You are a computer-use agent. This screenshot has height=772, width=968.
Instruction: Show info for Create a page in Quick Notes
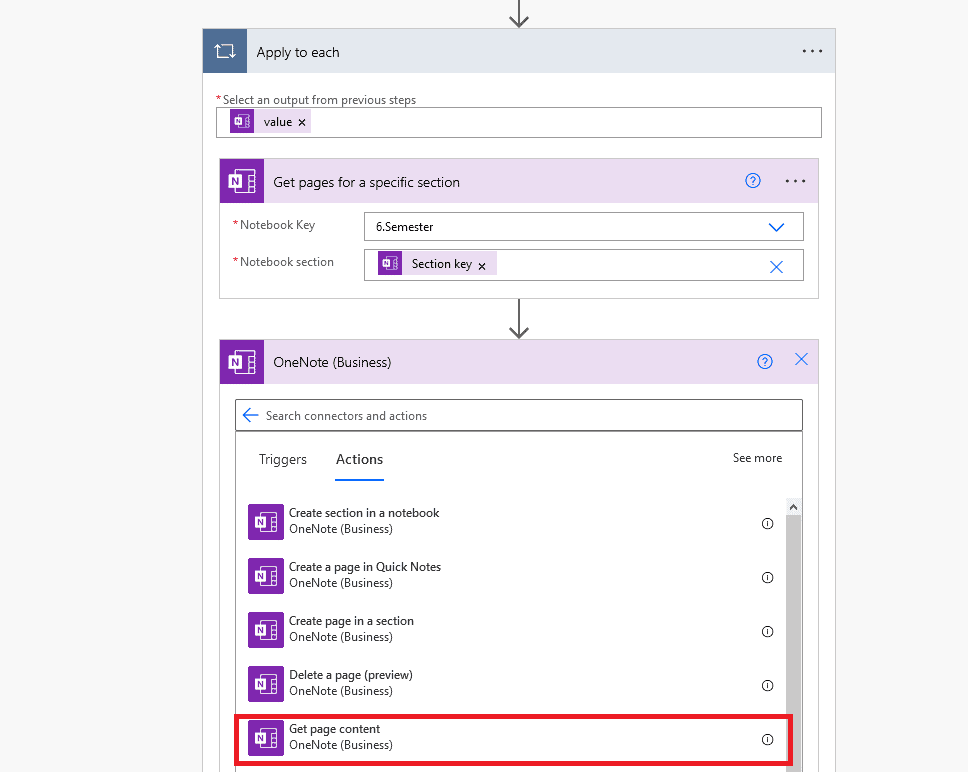[767, 578]
